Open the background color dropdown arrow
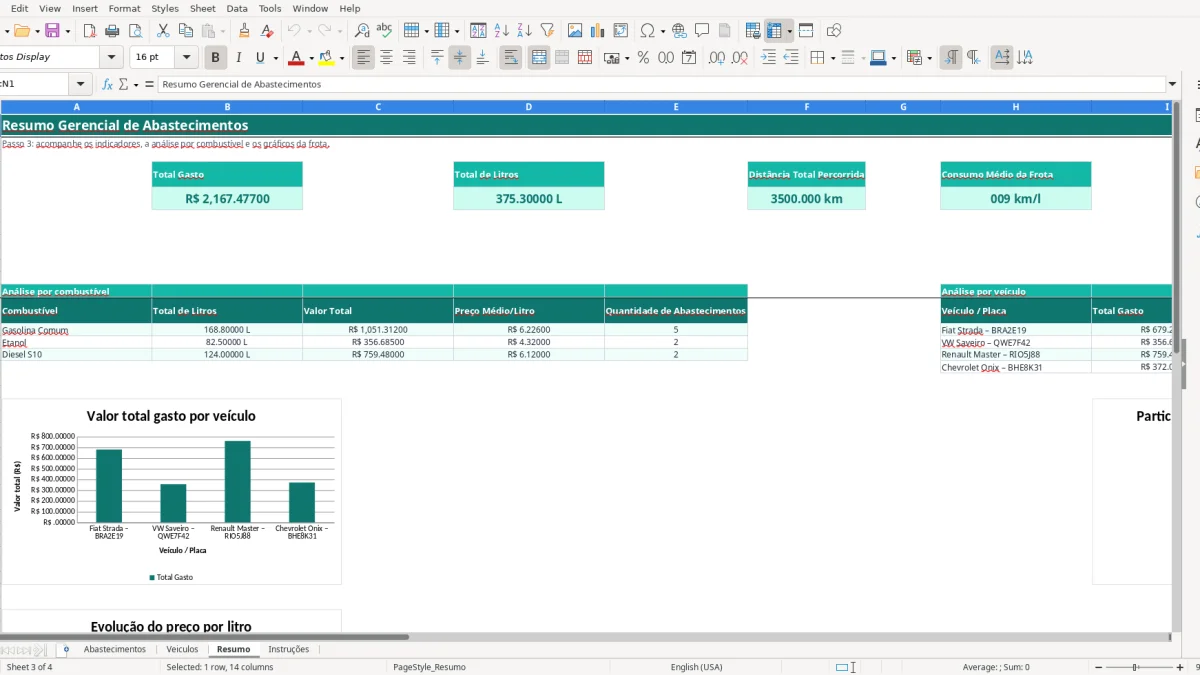Viewport: 1200px width, 675px height. (x=342, y=58)
